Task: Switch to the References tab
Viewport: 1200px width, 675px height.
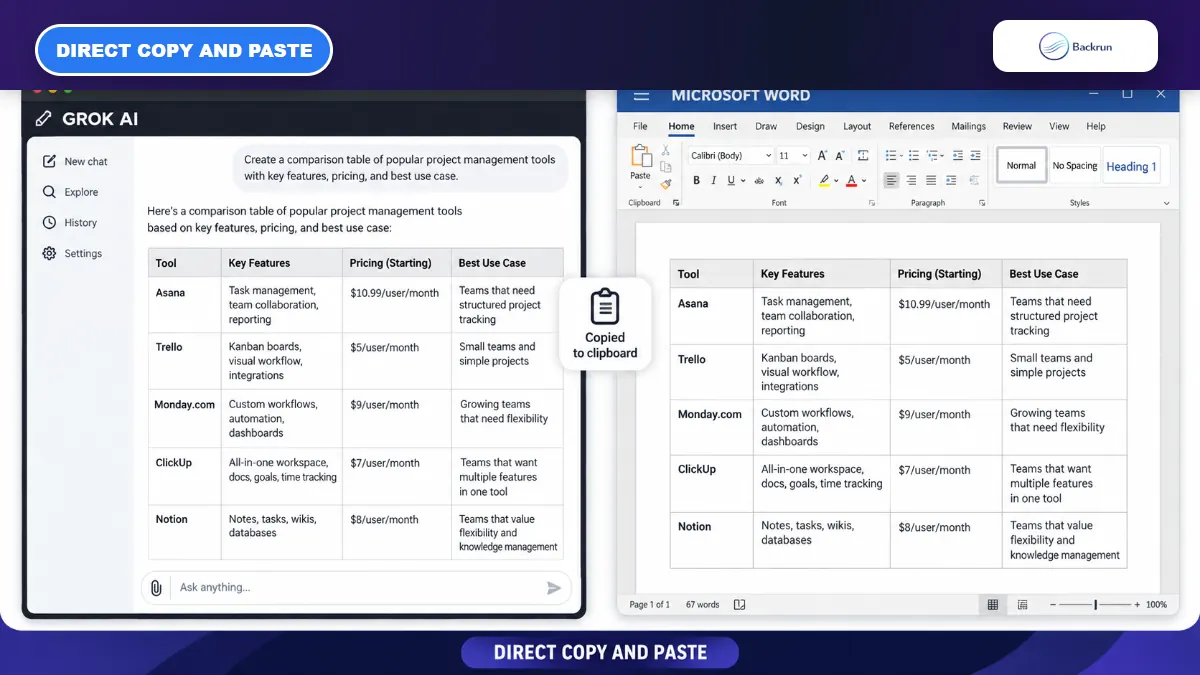Action: click(x=911, y=127)
